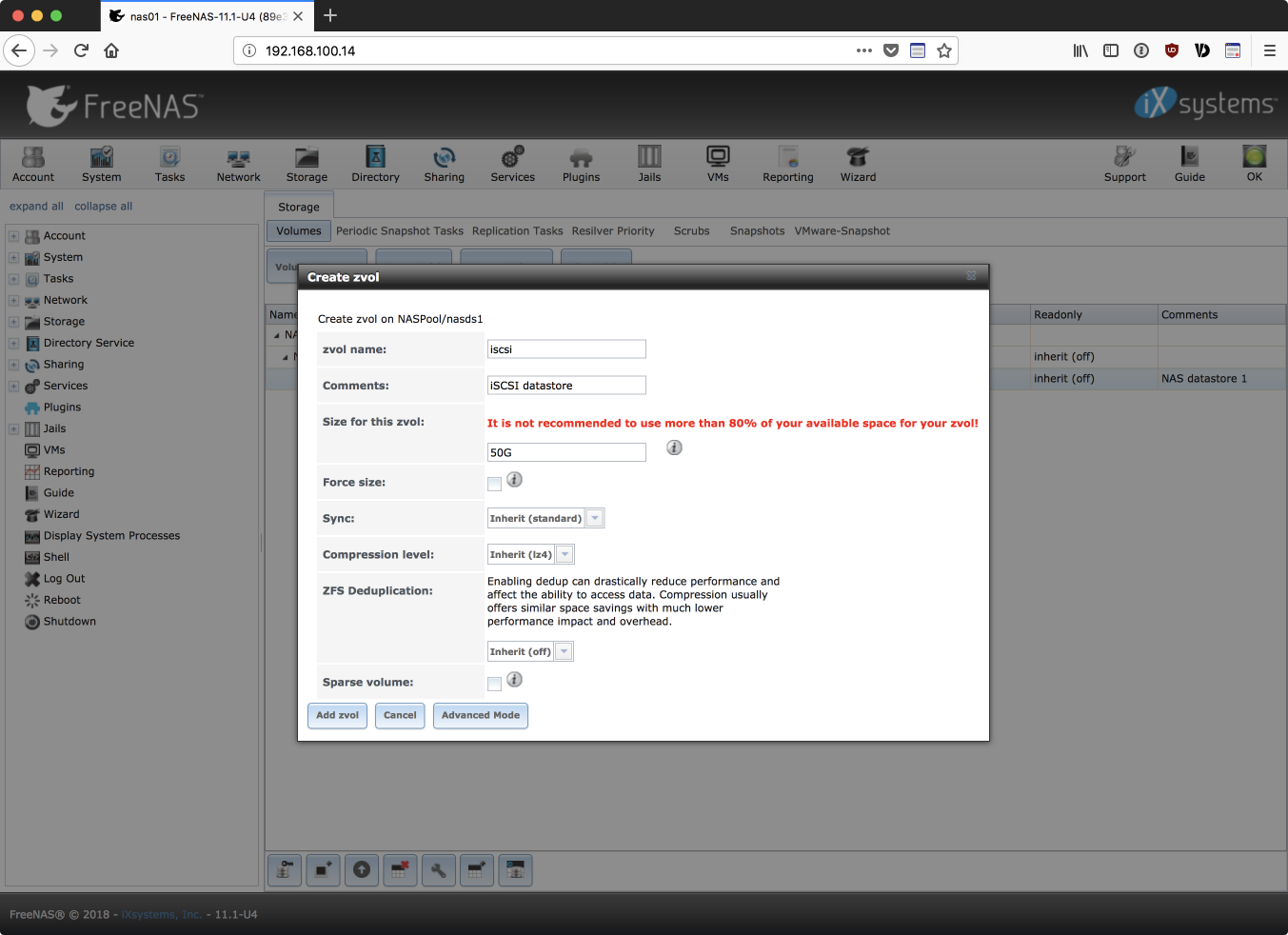Image resolution: width=1288 pixels, height=935 pixels.
Task: Switch to Periodic Snapshot Tasks tab
Action: tap(399, 231)
